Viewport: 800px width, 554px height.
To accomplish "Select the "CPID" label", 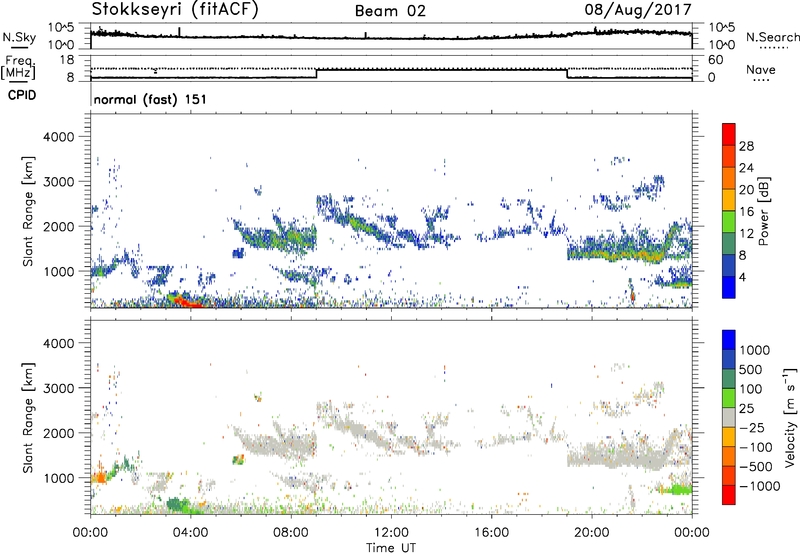I will [x=22, y=95].
